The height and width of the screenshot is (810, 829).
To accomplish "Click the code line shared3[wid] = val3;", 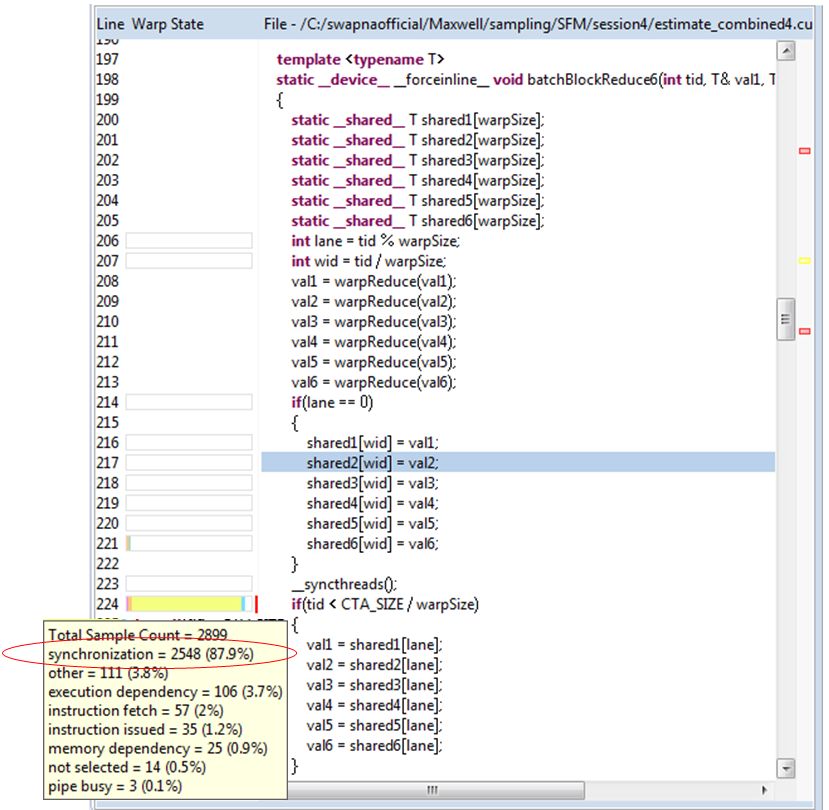I will click(372, 483).
